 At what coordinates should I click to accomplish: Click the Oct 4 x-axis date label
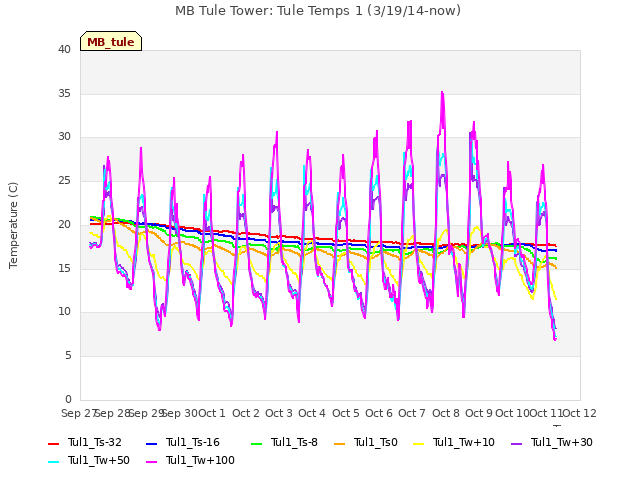pyautogui.click(x=312, y=413)
